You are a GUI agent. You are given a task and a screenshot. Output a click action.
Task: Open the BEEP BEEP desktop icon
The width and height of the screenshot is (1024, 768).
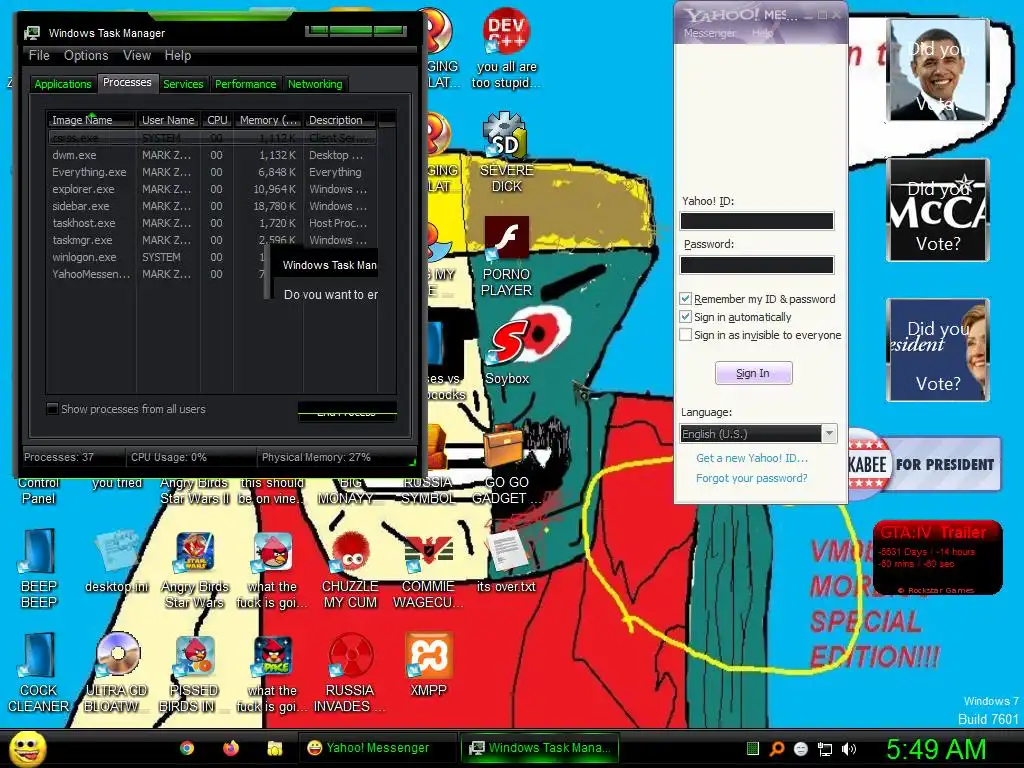tap(39, 551)
